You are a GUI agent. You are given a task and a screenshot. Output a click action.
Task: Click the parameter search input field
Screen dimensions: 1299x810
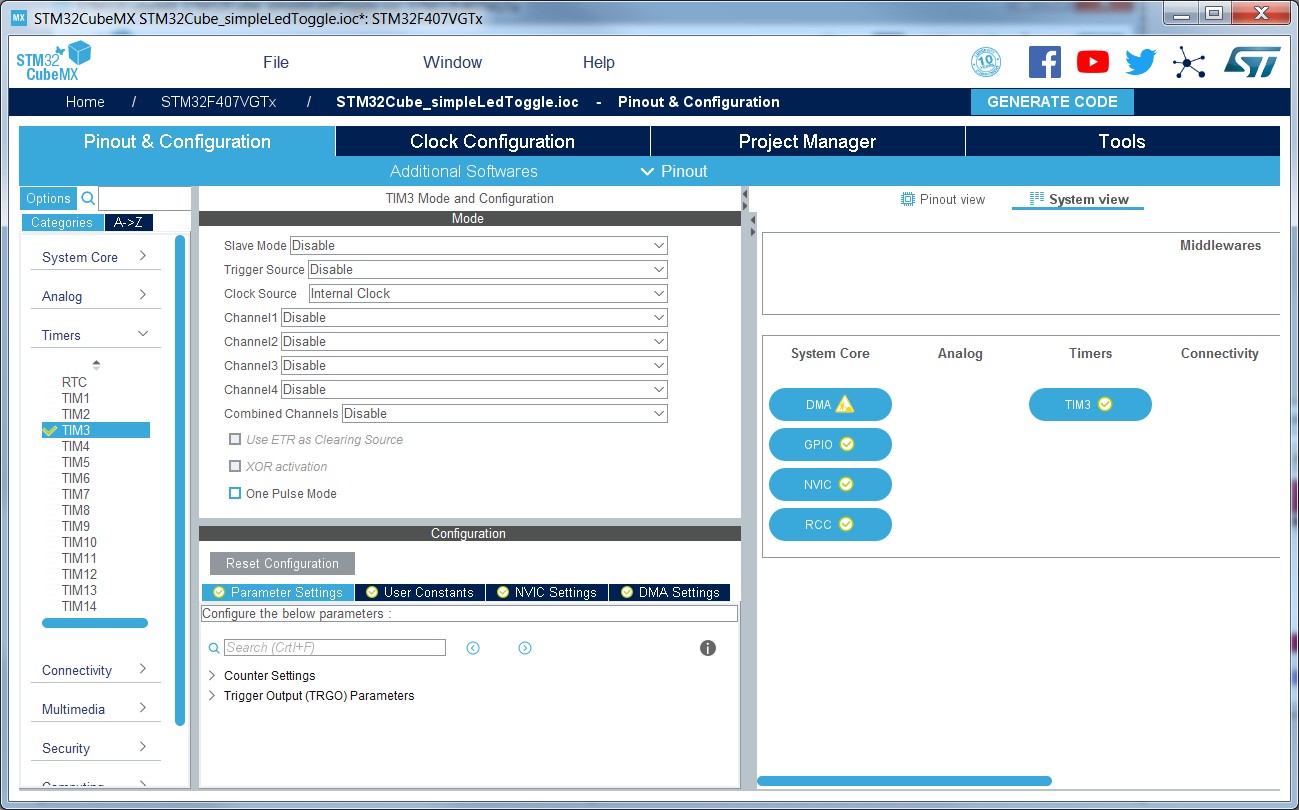click(x=335, y=648)
